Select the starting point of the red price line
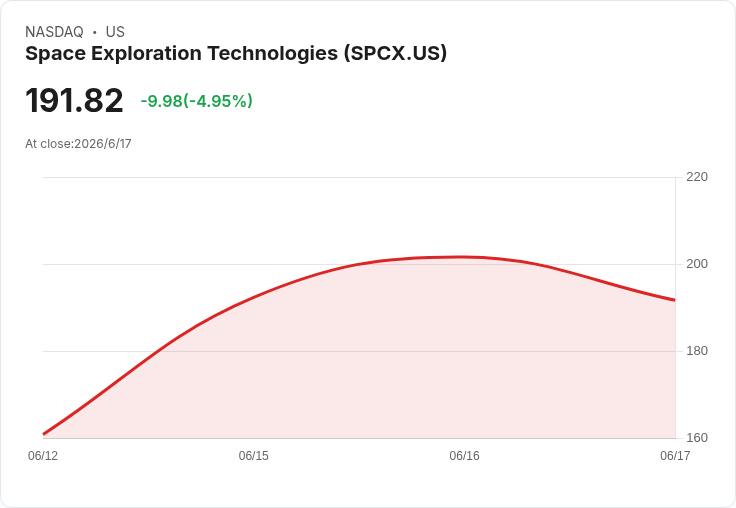This screenshot has height=508, width=736. (44, 434)
